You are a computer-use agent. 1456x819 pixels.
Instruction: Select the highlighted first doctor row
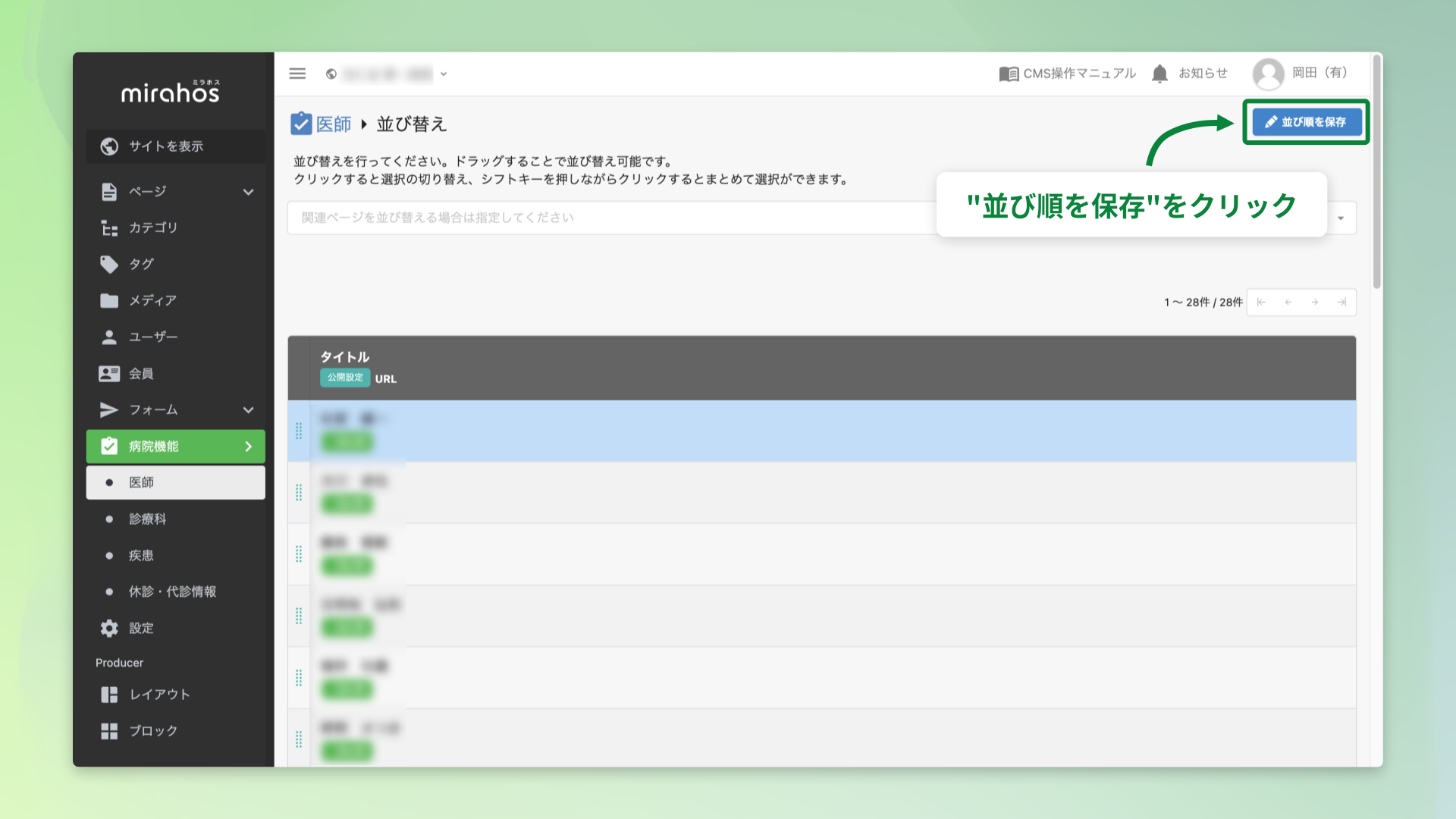[x=822, y=431]
